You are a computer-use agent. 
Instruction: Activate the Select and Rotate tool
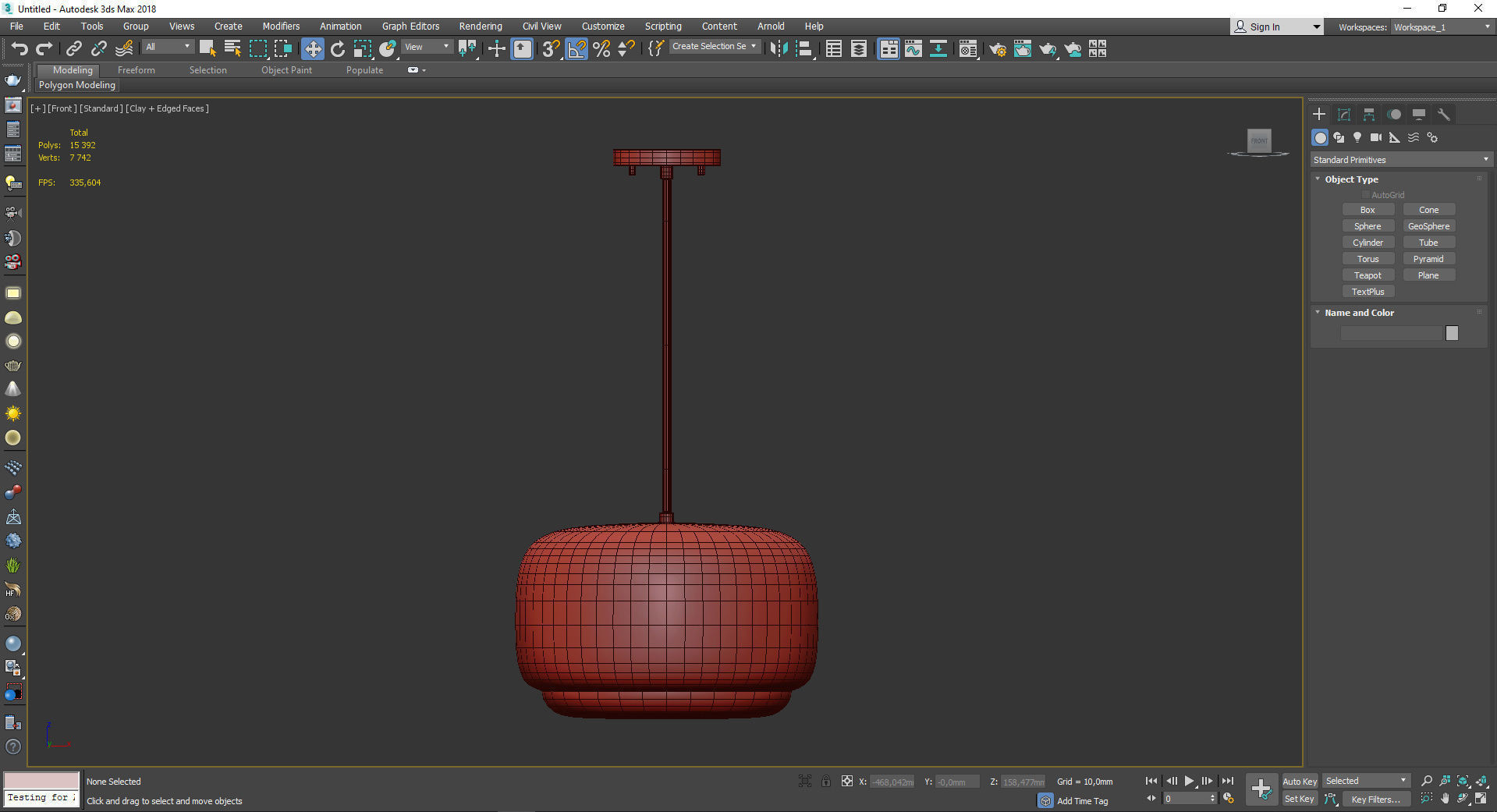click(x=338, y=49)
